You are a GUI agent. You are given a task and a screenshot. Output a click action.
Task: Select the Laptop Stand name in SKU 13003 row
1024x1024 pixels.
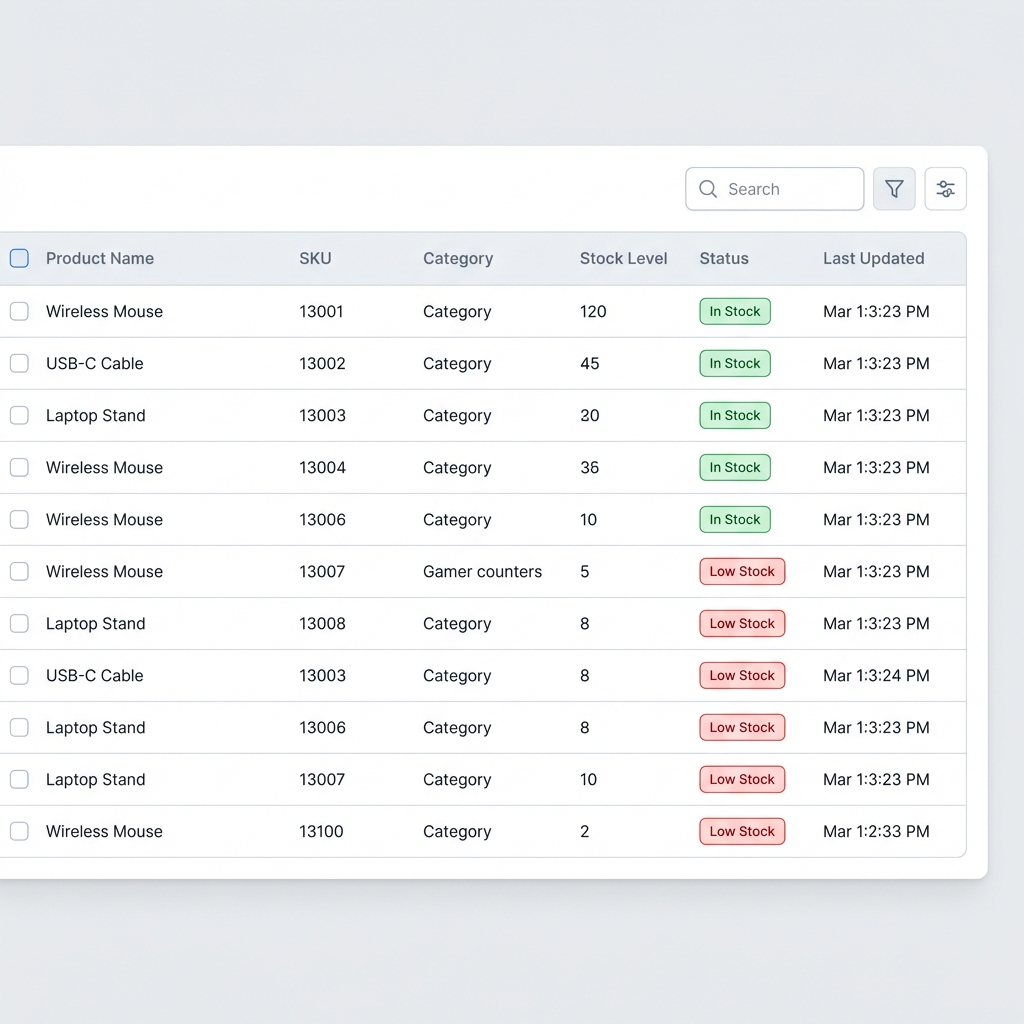tap(96, 415)
